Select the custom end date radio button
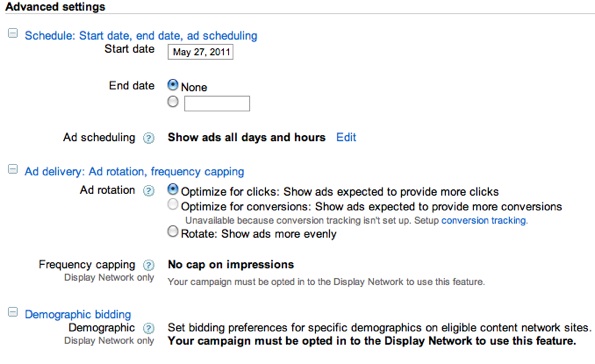 (x=173, y=102)
